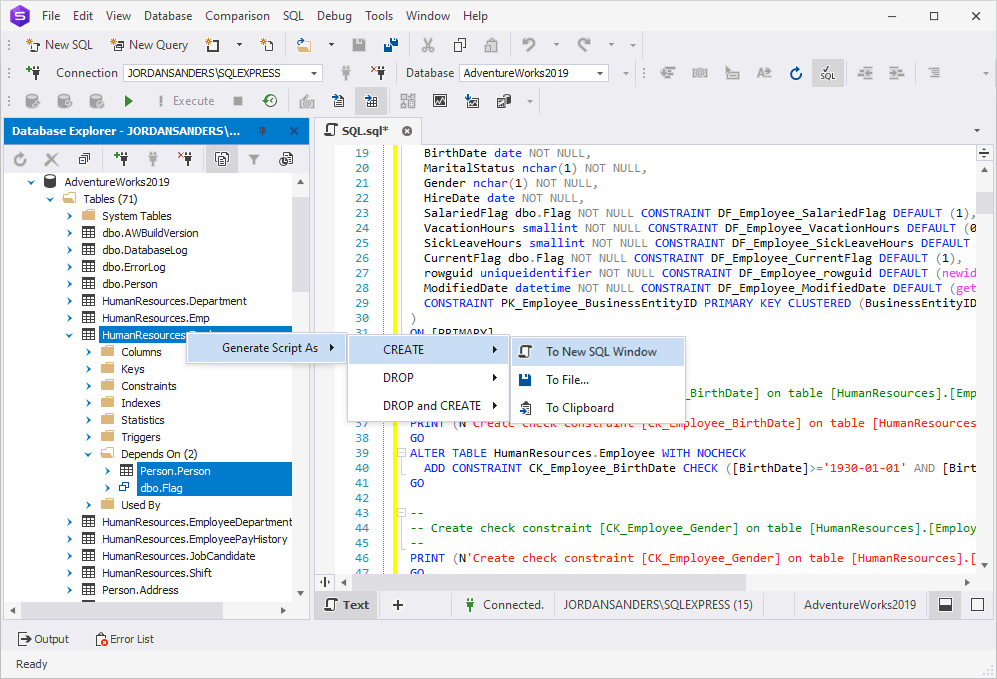
Task: Select HumanResources.JobCandidate table
Action: pyautogui.click(x=179, y=556)
